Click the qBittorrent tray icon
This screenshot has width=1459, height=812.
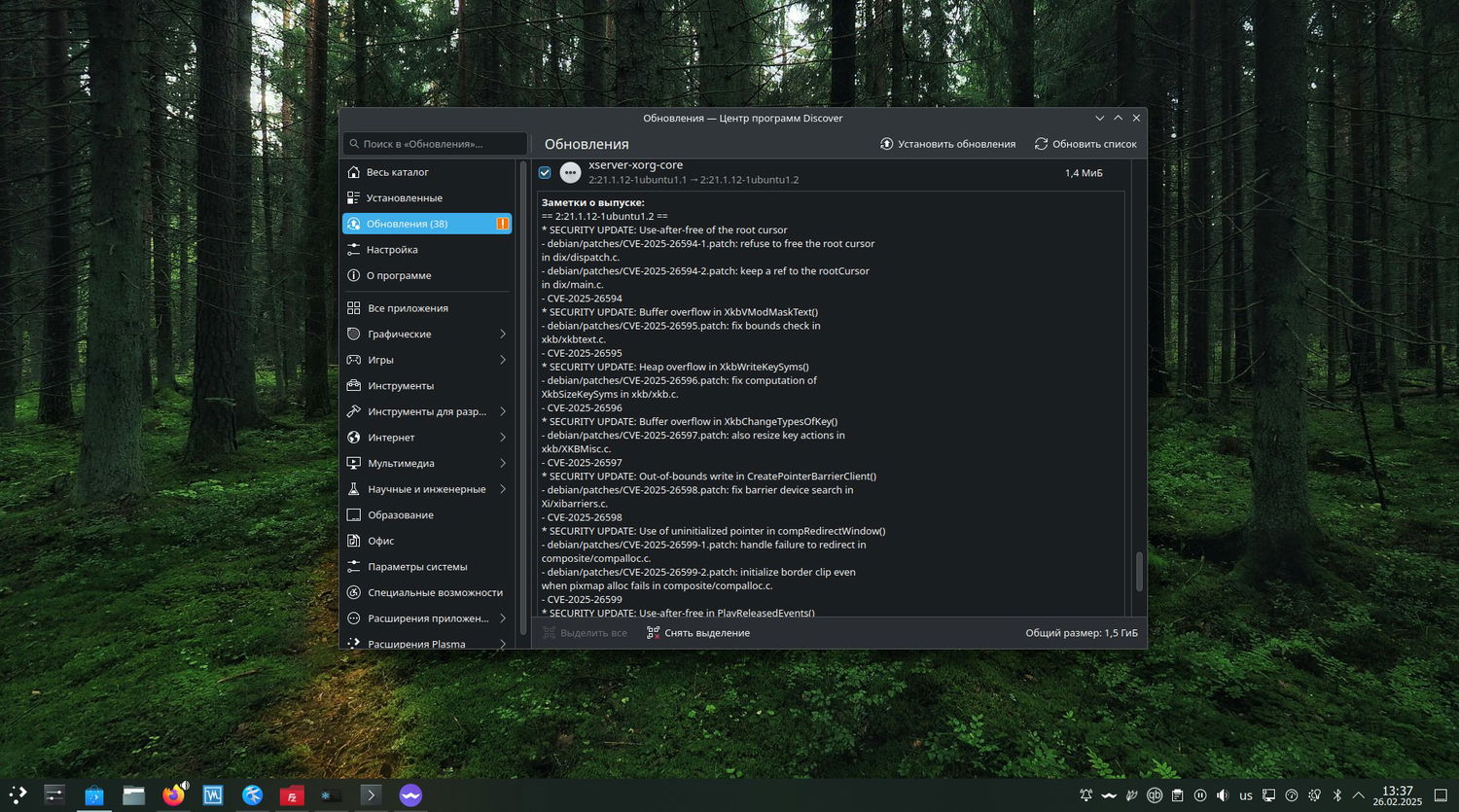coord(1155,795)
